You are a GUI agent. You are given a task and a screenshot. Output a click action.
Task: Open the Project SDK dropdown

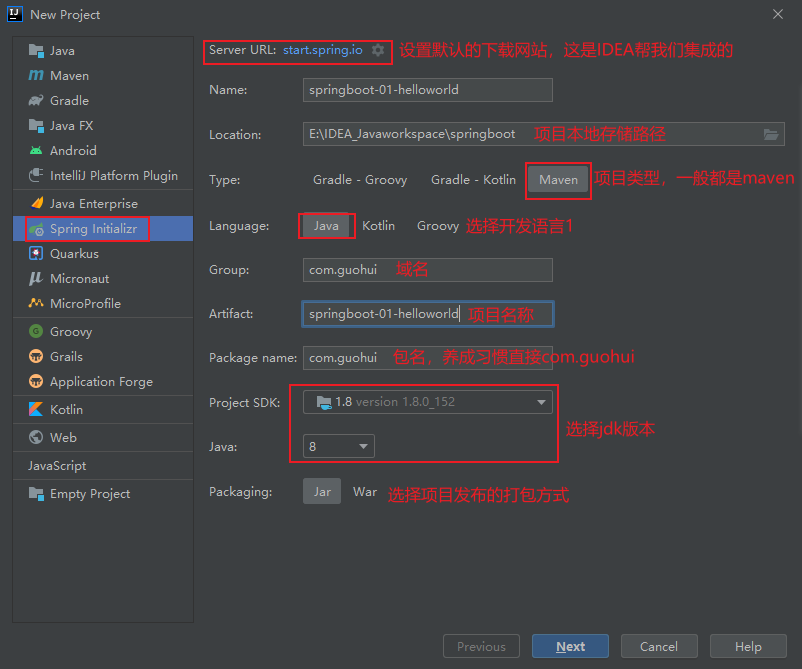[428, 402]
